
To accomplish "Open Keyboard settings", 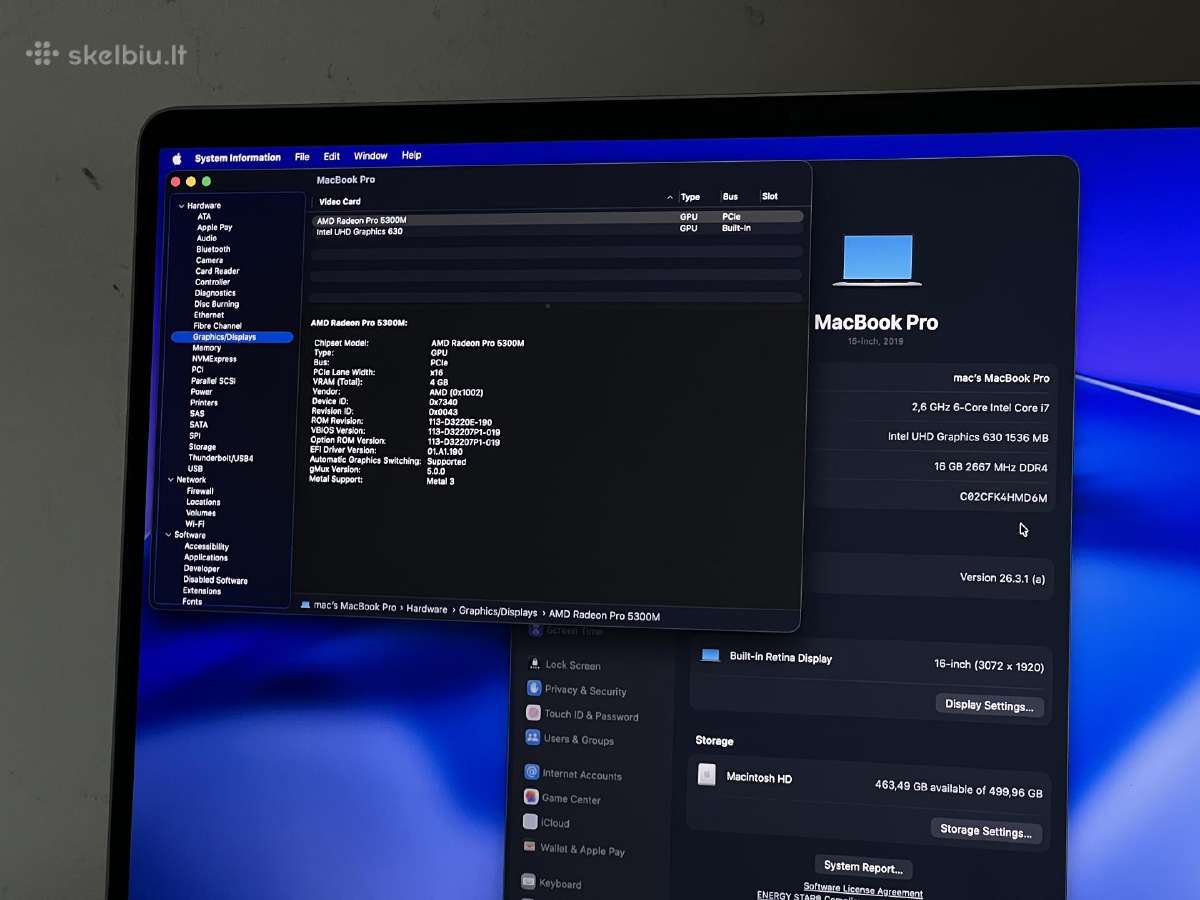I will tap(560, 883).
